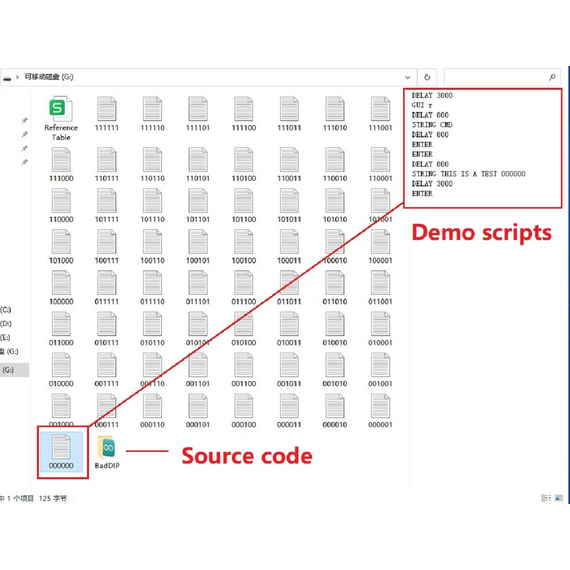Screen dimensions: 570x570
Task: Select the 001001 file
Action: tap(380, 370)
